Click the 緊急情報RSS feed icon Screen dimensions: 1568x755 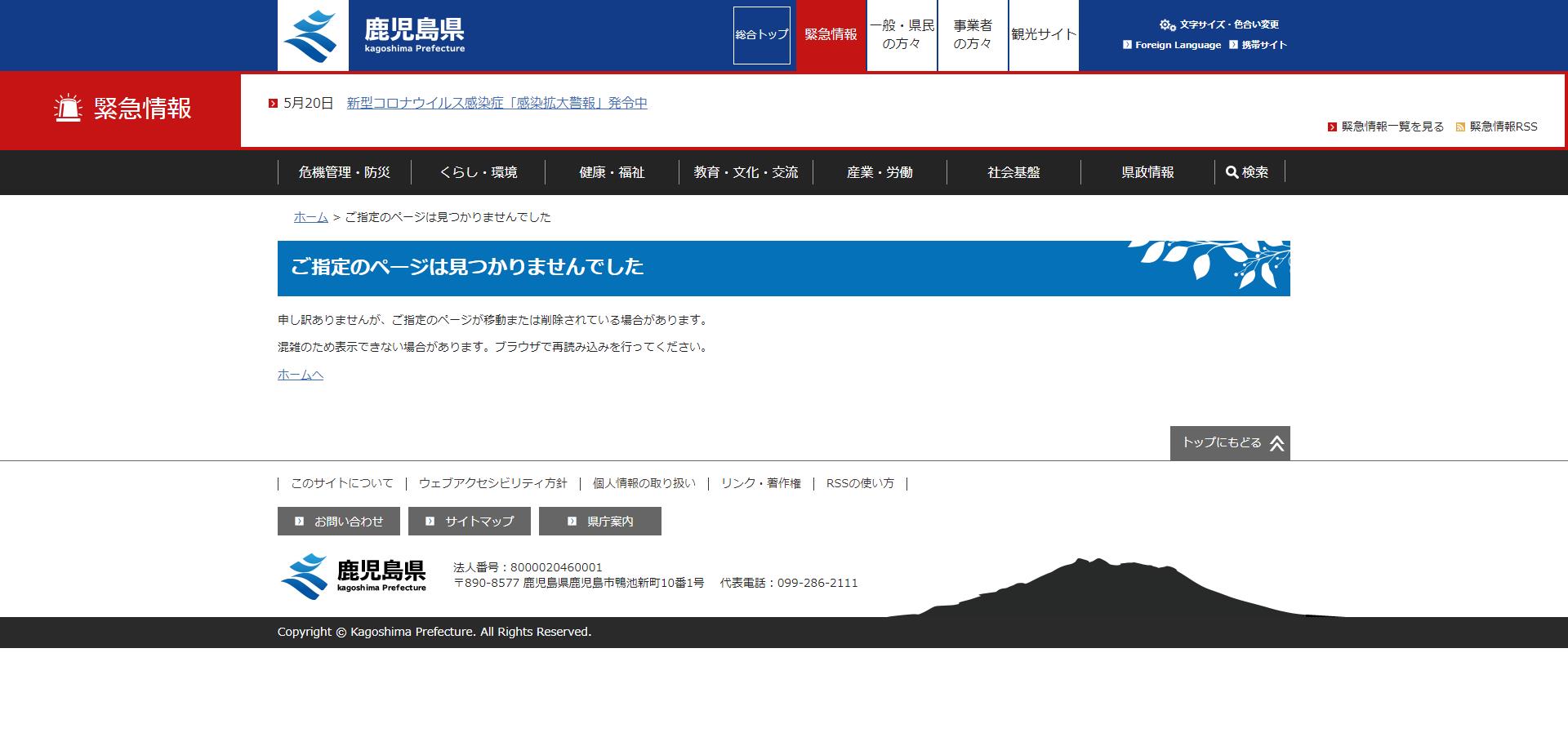1460,127
